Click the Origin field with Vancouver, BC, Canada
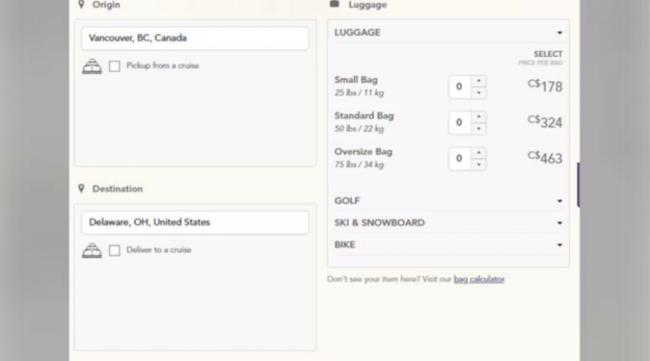This screenshot has height=361, width=650. 195,38
